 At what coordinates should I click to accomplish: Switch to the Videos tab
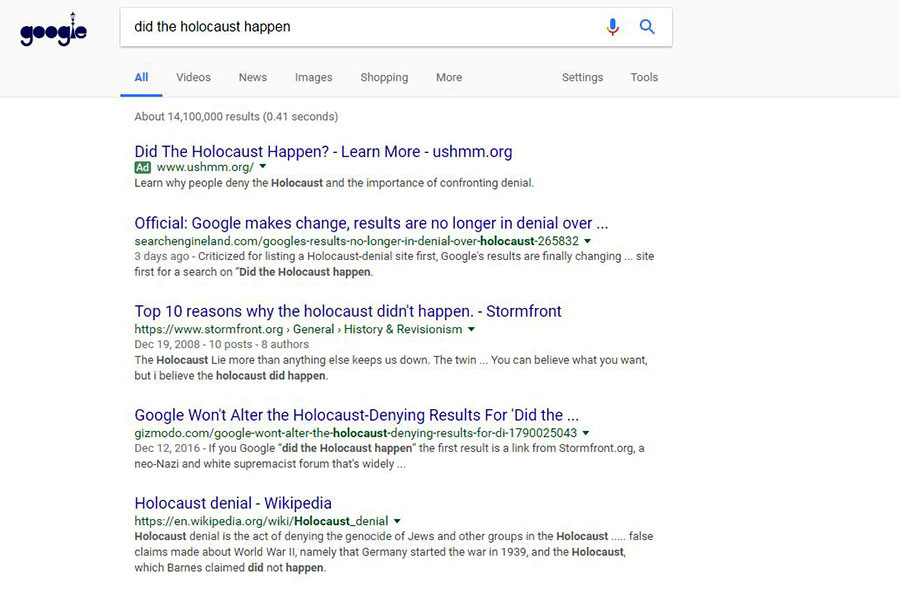pos(193,77)
